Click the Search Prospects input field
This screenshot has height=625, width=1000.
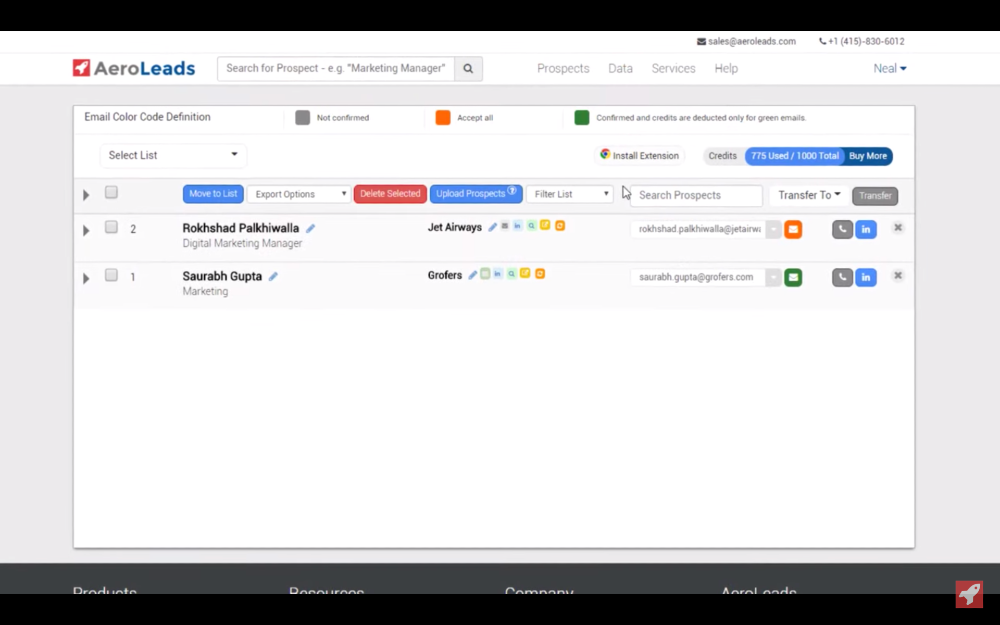click(x=696, y=195)
